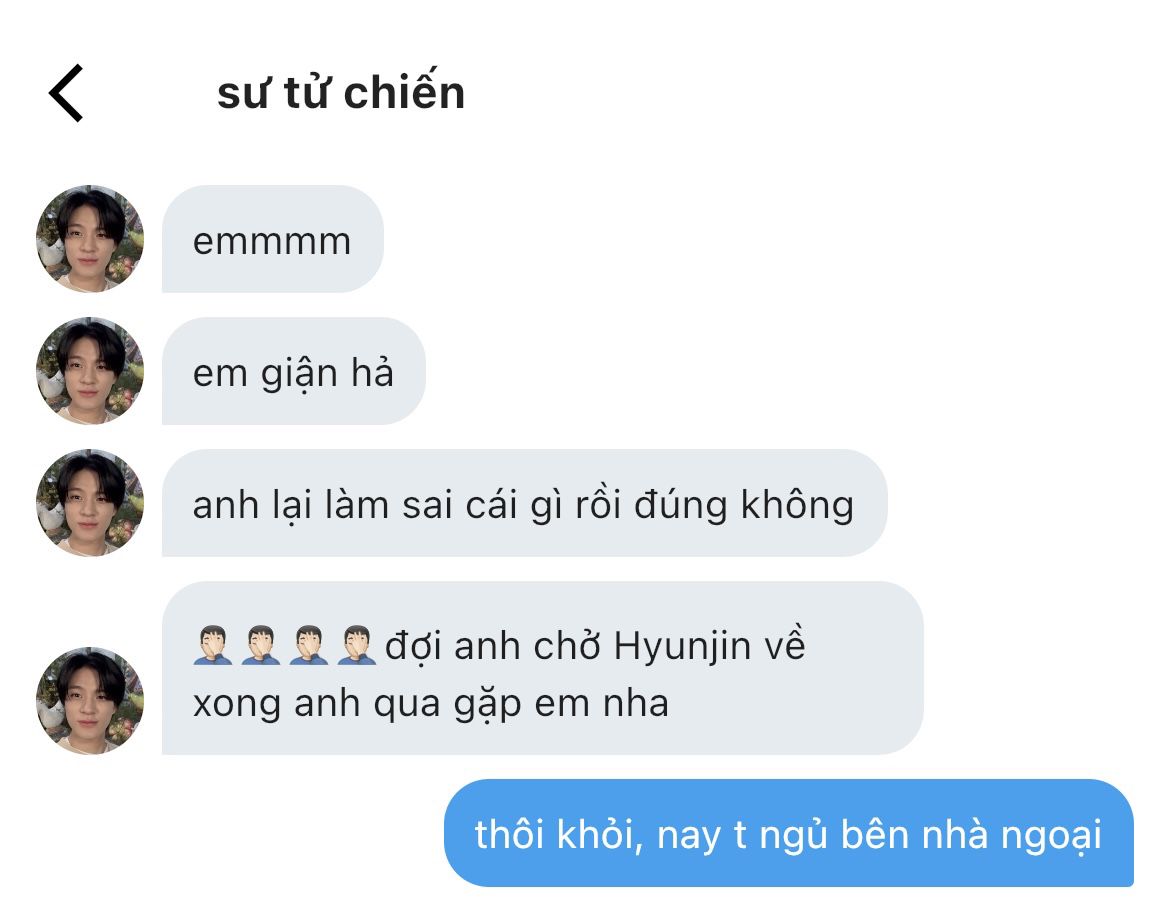
Task: Tap the avatar beside the emmmm message
Action: (90, 239)
